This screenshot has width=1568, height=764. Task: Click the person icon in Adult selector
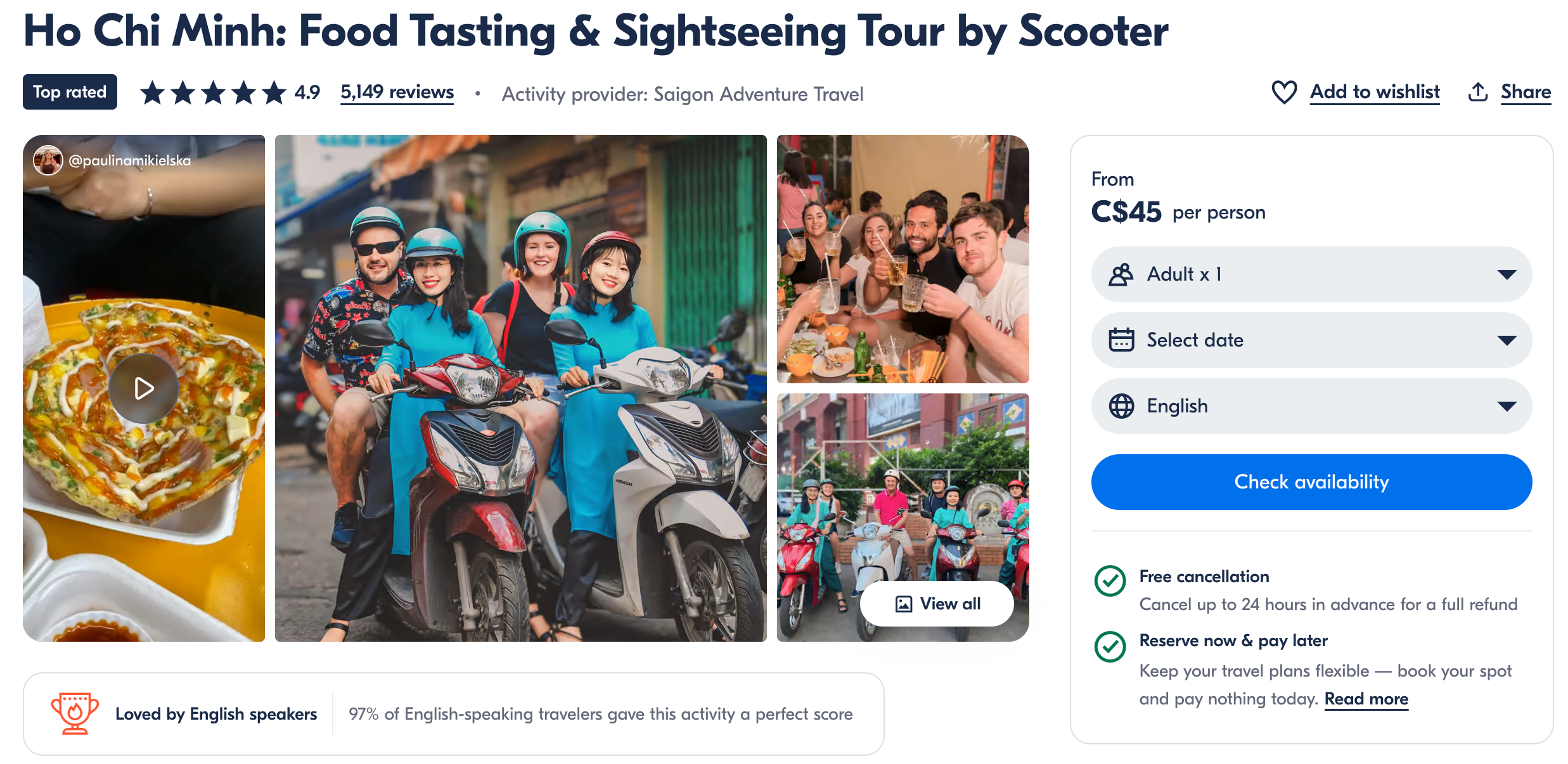click(x=1121, y=274)
